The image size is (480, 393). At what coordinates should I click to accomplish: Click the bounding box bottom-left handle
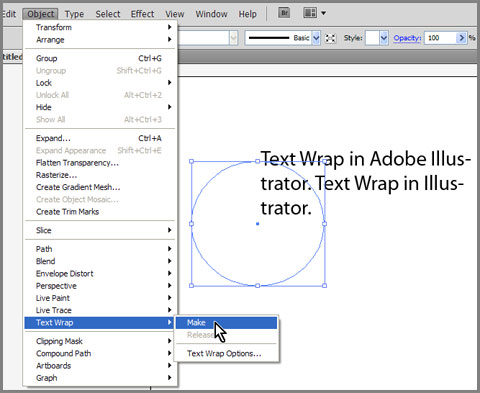[x=191, y=286]
